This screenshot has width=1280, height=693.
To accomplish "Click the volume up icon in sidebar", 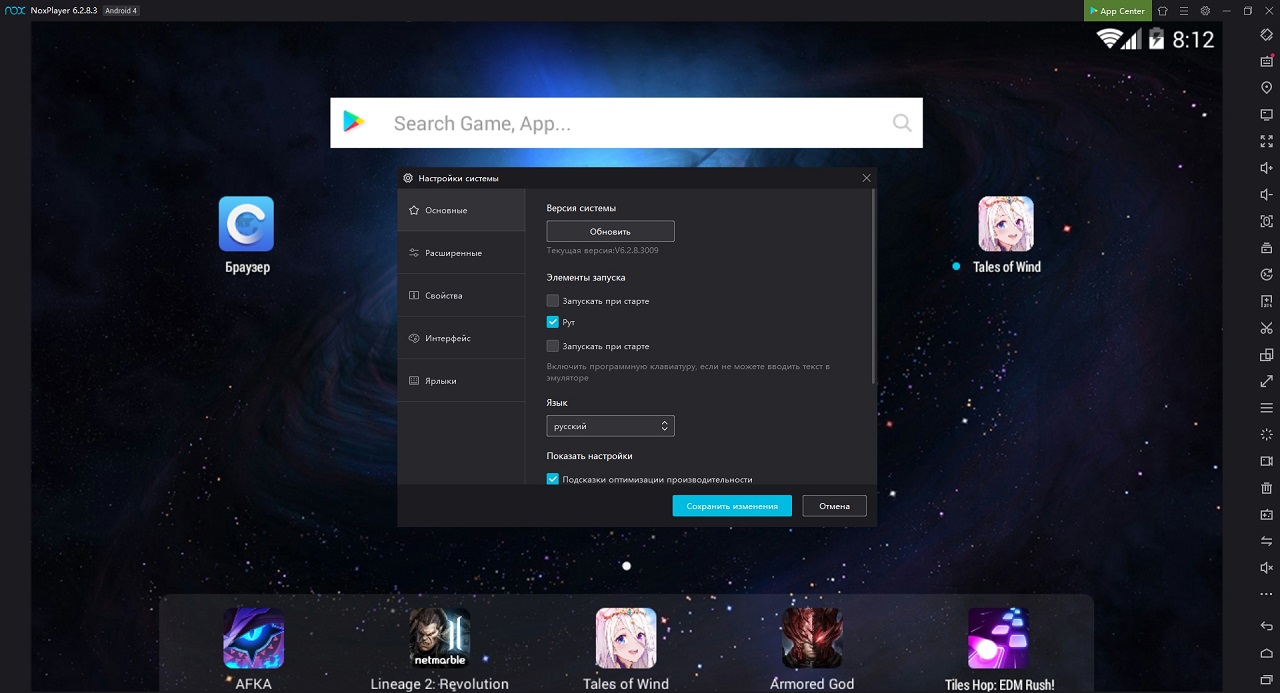I will pyautogui.click(x=1266, y=168).
